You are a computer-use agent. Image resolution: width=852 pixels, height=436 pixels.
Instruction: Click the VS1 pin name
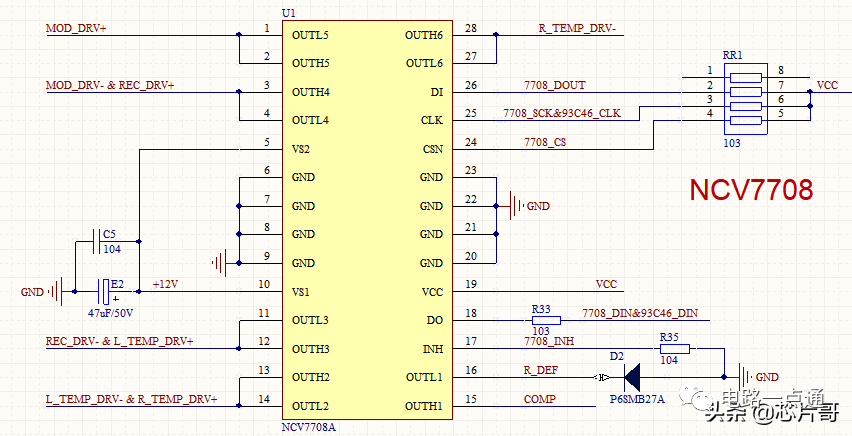pos(301,292)
